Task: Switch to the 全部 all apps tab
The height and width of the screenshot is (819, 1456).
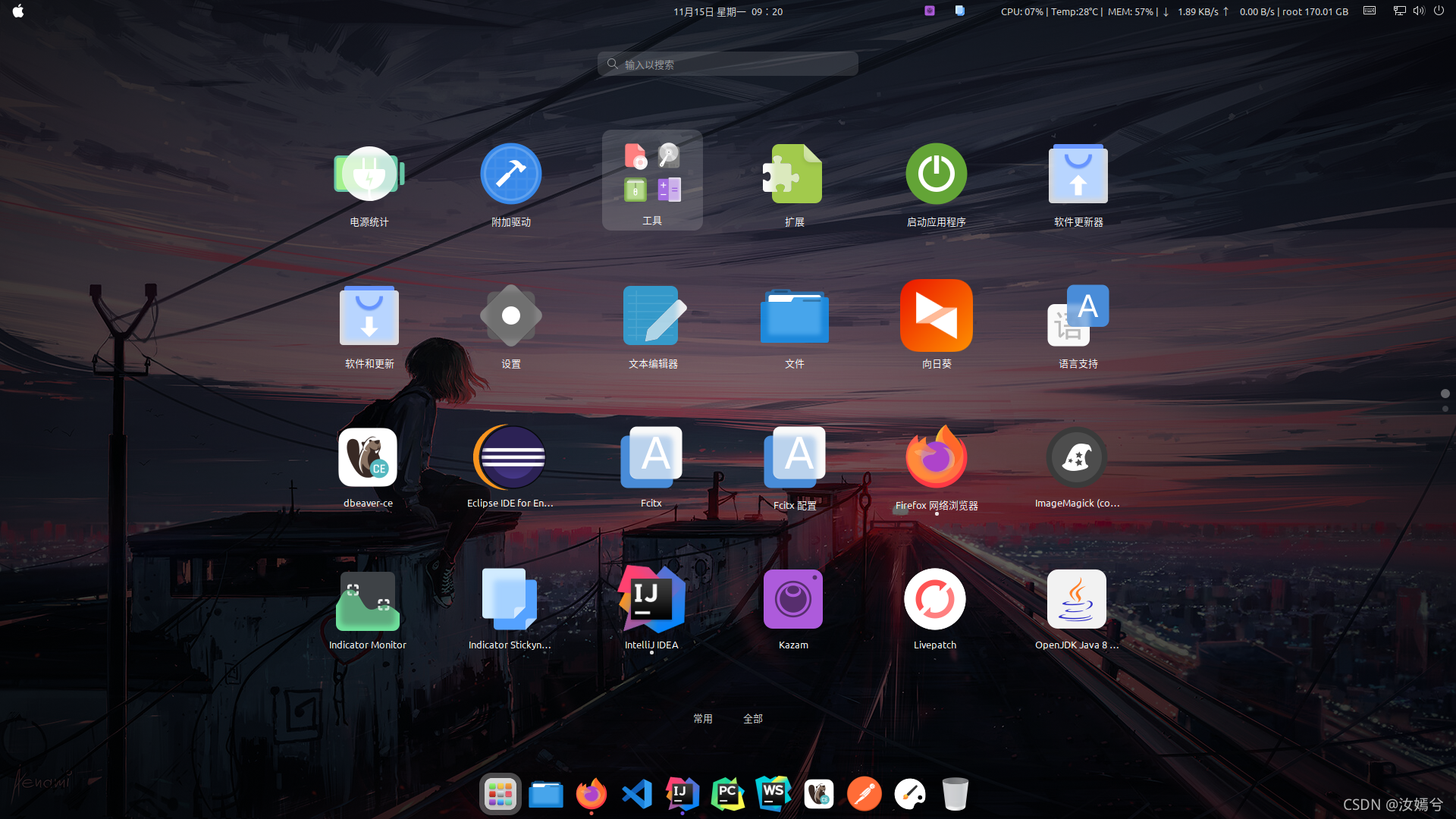Action: point(753,718)
